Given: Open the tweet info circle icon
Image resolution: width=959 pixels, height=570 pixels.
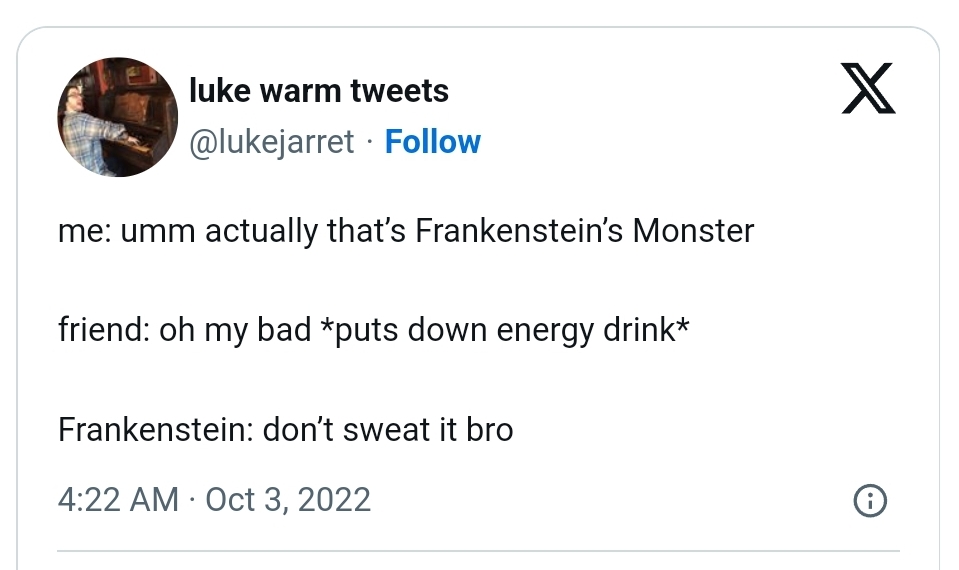Looking at the screenshot, I should 870,501.
